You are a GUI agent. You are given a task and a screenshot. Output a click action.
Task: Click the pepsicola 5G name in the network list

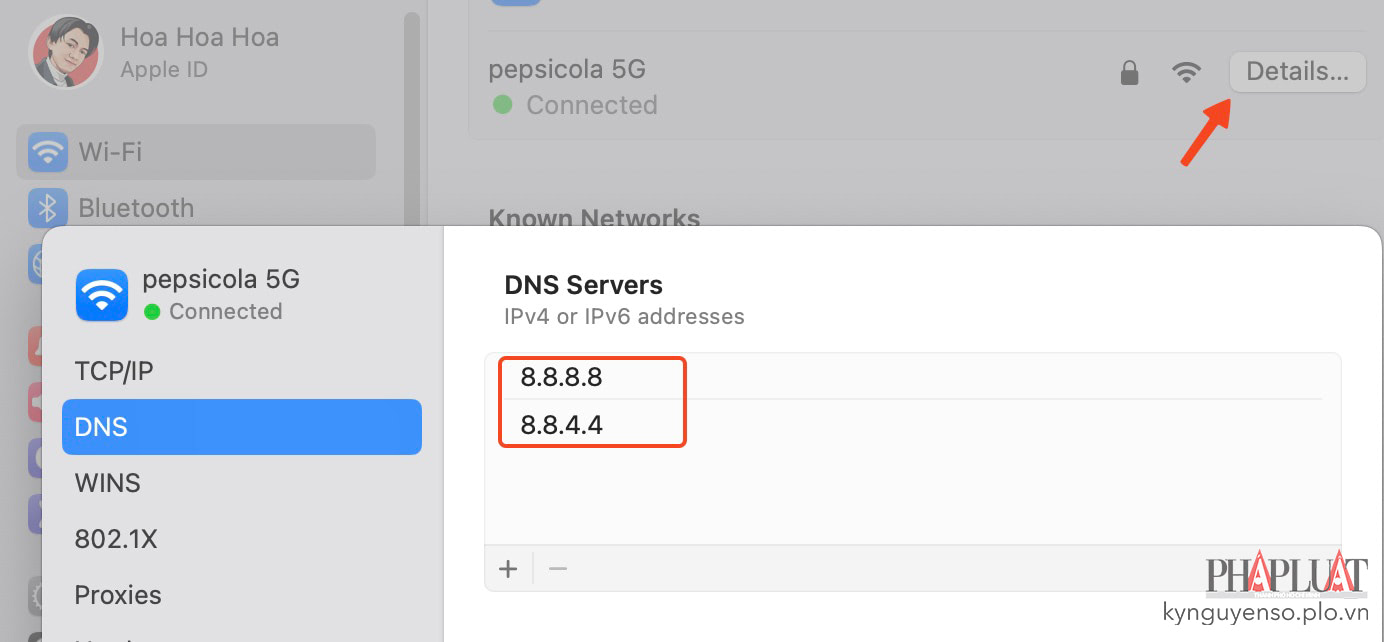pos(567,70)
